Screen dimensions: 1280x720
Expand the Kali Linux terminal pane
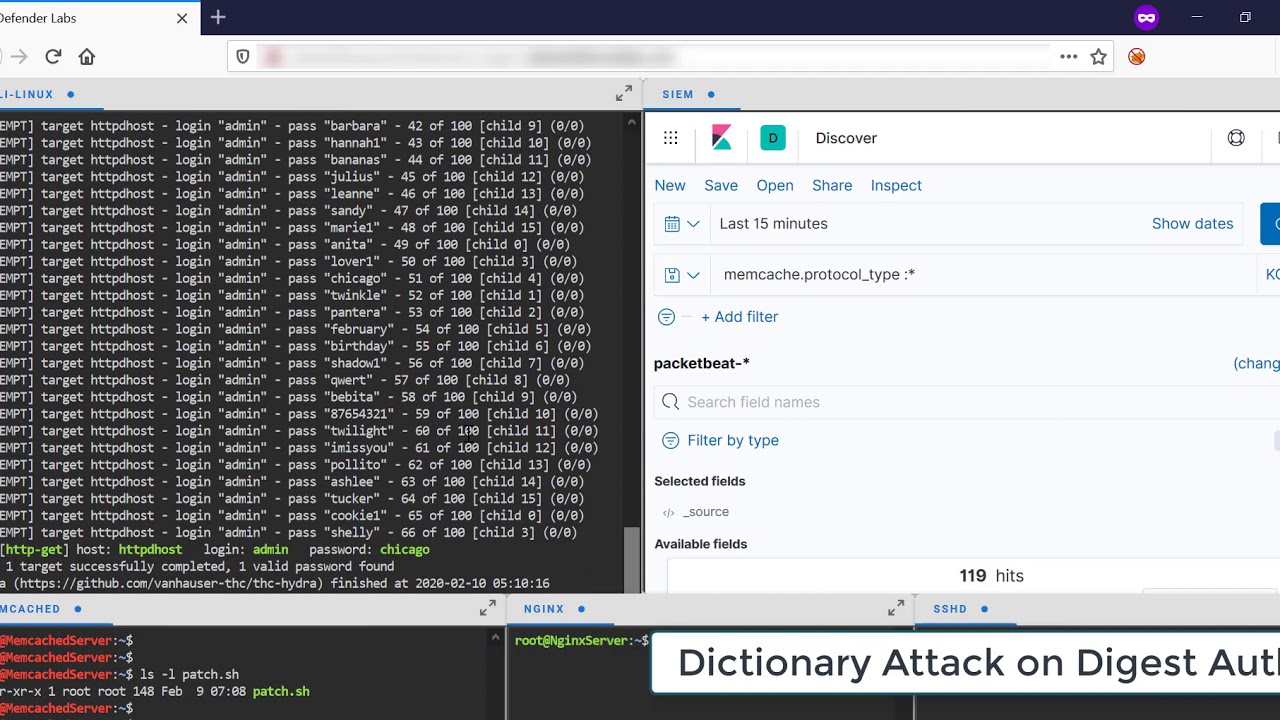point(624,93)
